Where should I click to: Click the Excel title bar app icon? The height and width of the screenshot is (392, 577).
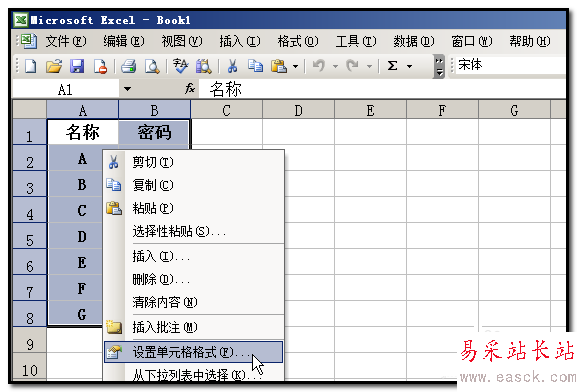pos(21,20)
